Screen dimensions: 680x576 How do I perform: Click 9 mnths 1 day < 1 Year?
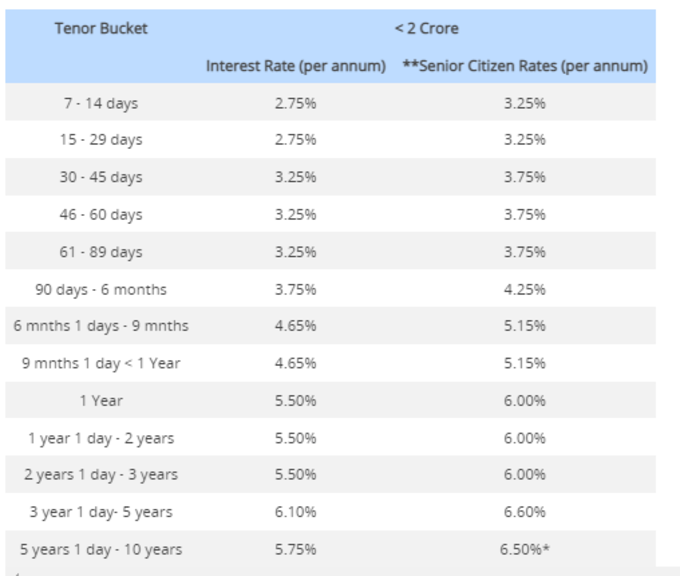tap(101, 363)
